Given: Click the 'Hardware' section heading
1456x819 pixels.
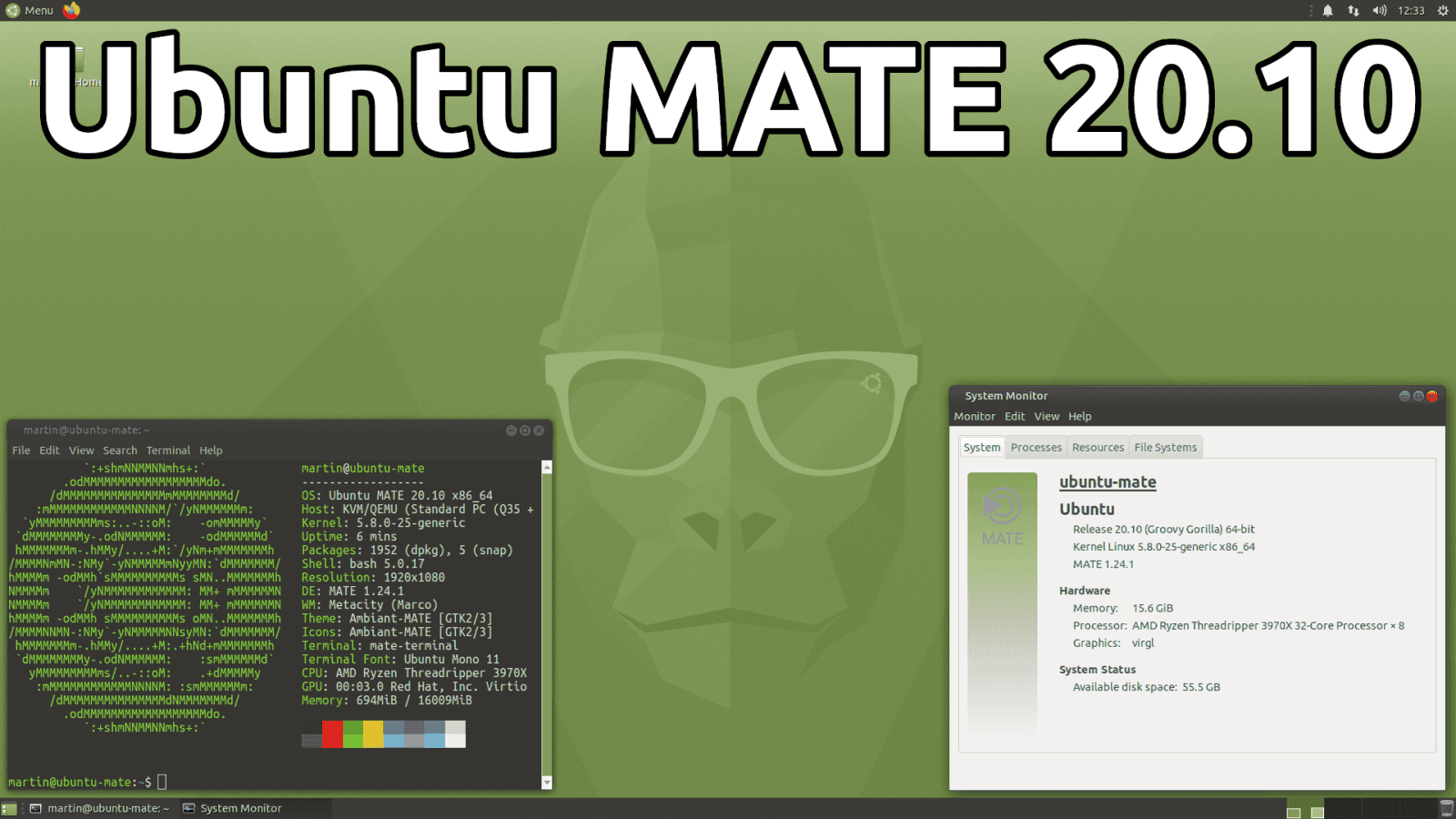Looking at the screenshot, I should tap(1085, 591).
